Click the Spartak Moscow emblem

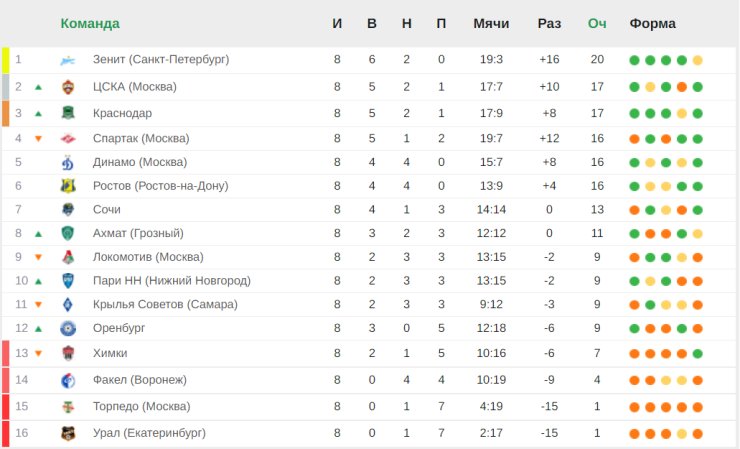[x=68, y=139]
